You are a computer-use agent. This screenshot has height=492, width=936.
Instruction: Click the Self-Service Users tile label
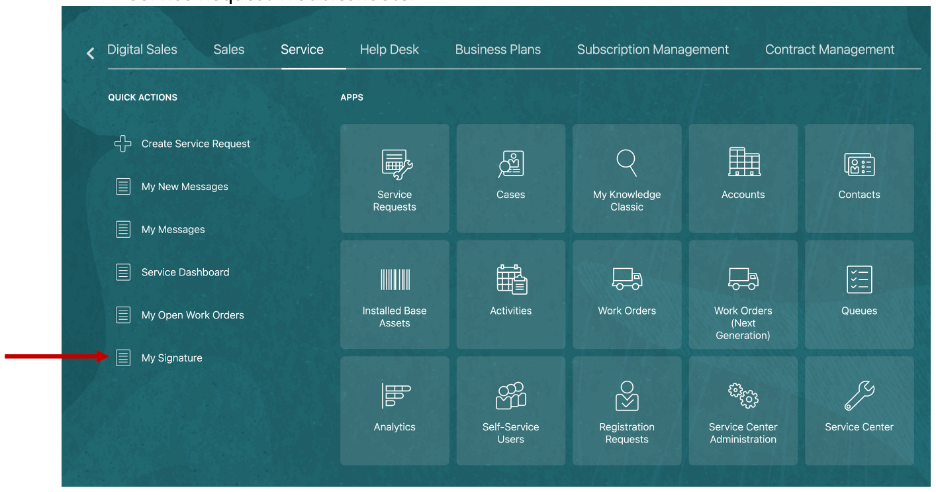point(511,433)
